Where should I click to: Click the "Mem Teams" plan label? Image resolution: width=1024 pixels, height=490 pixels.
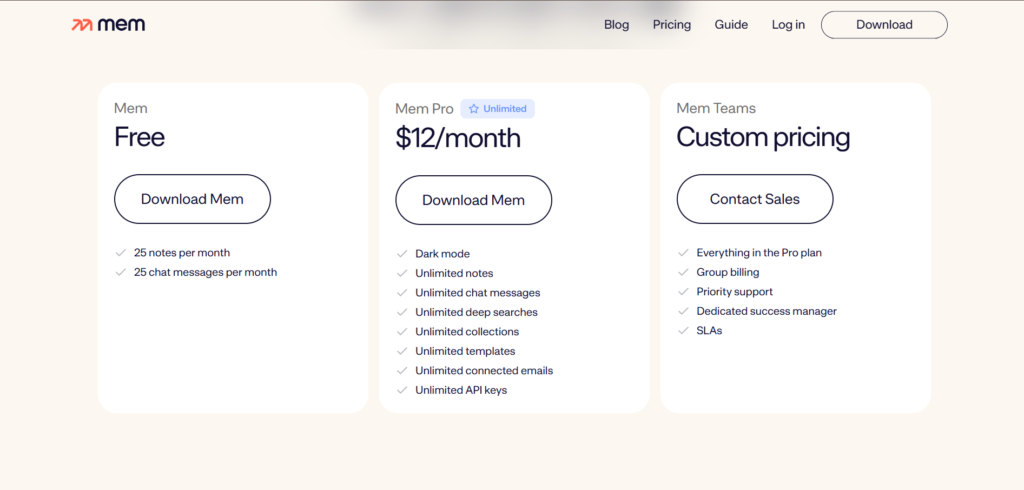[716, 108]
